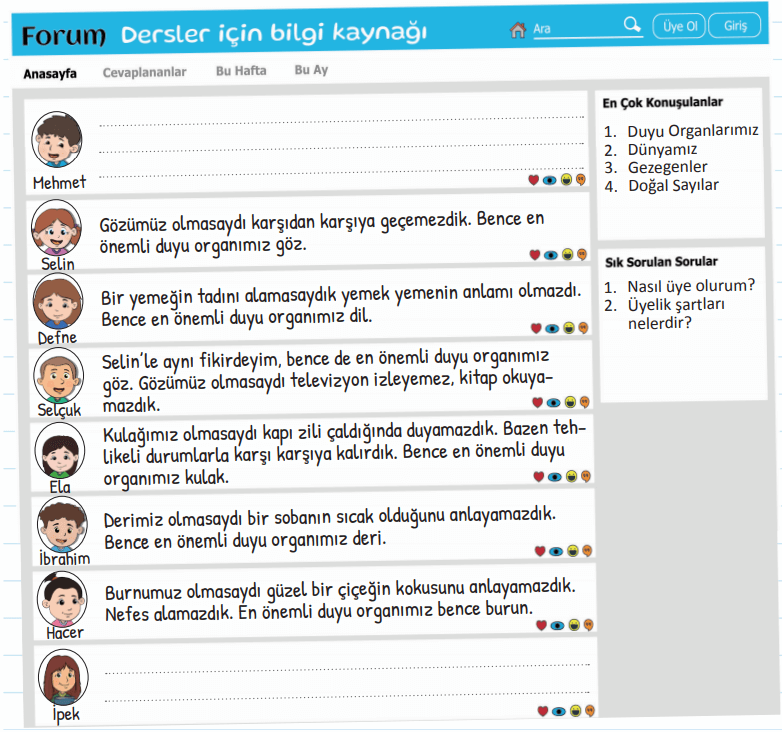This screenshot has height=732, width=782.
Task: Like Selçuk's post with heart icon
Action: point(538,402)
